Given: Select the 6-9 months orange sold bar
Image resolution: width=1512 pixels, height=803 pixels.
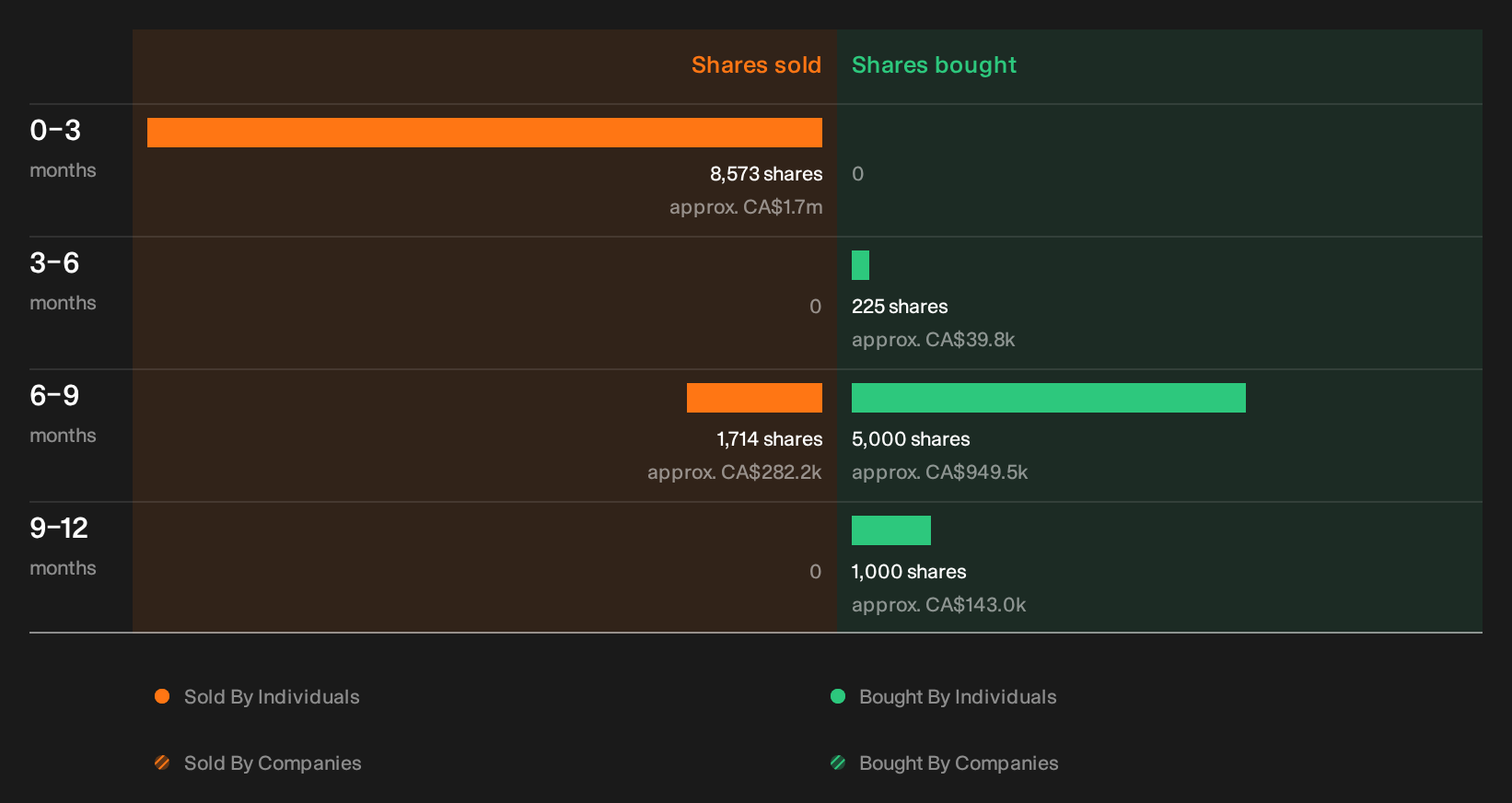Looking at the screenshot, I should 754,398.
